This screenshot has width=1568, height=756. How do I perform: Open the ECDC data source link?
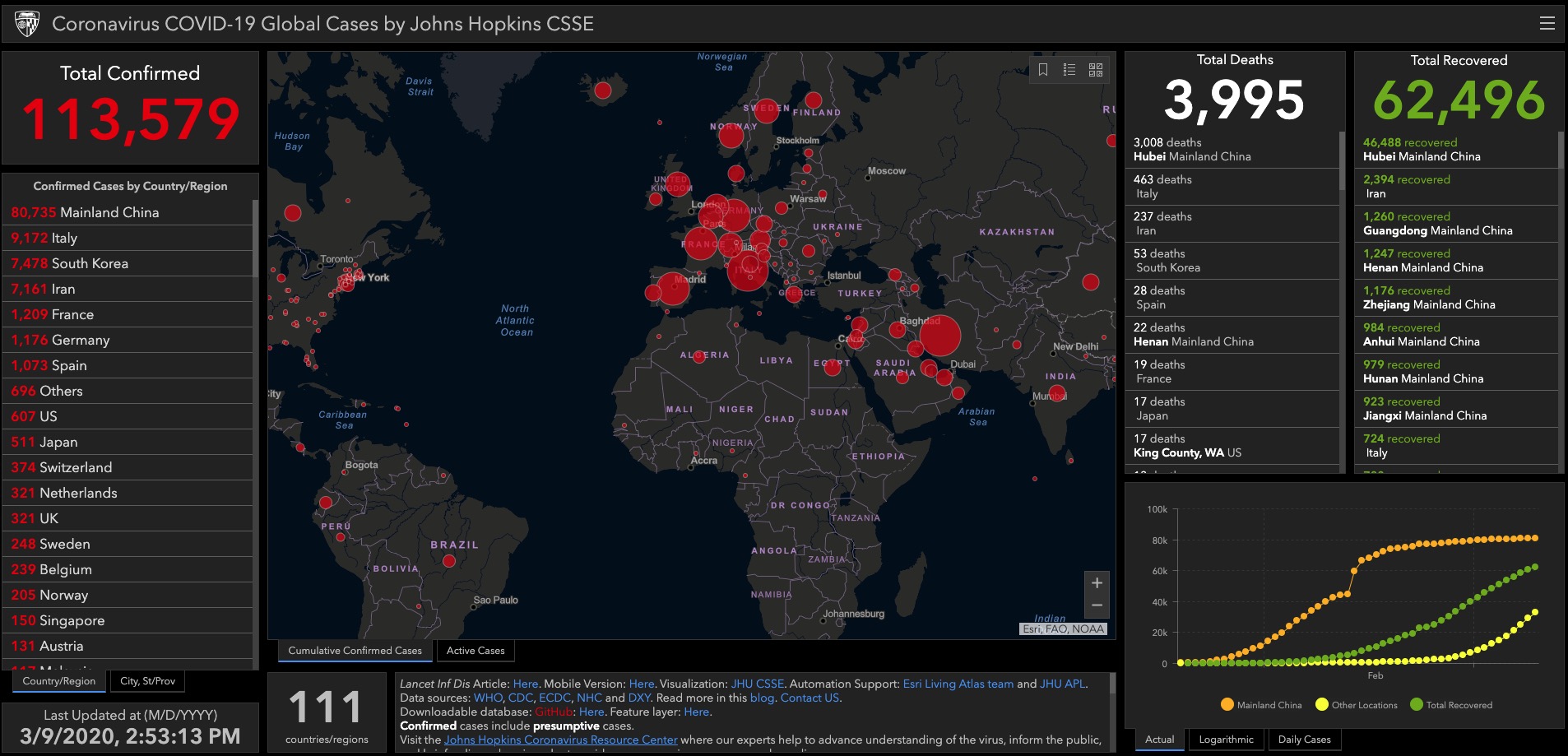[554, 698]
